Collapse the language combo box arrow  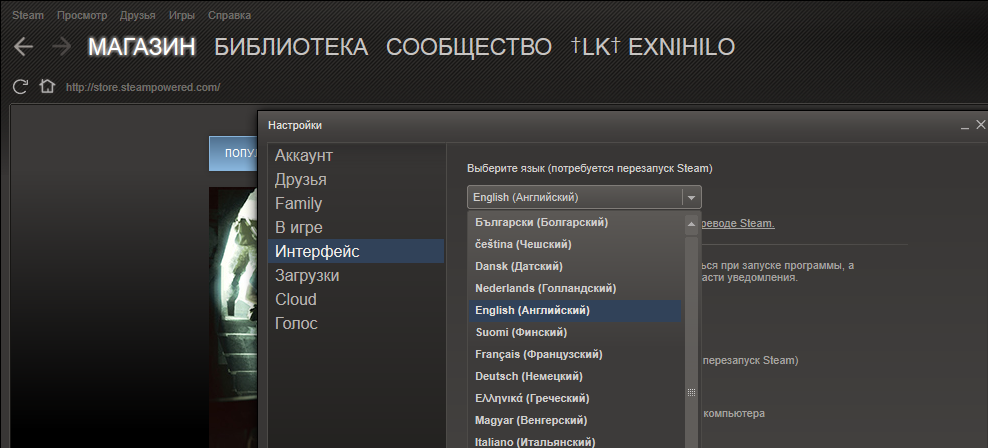coord(691,198)
